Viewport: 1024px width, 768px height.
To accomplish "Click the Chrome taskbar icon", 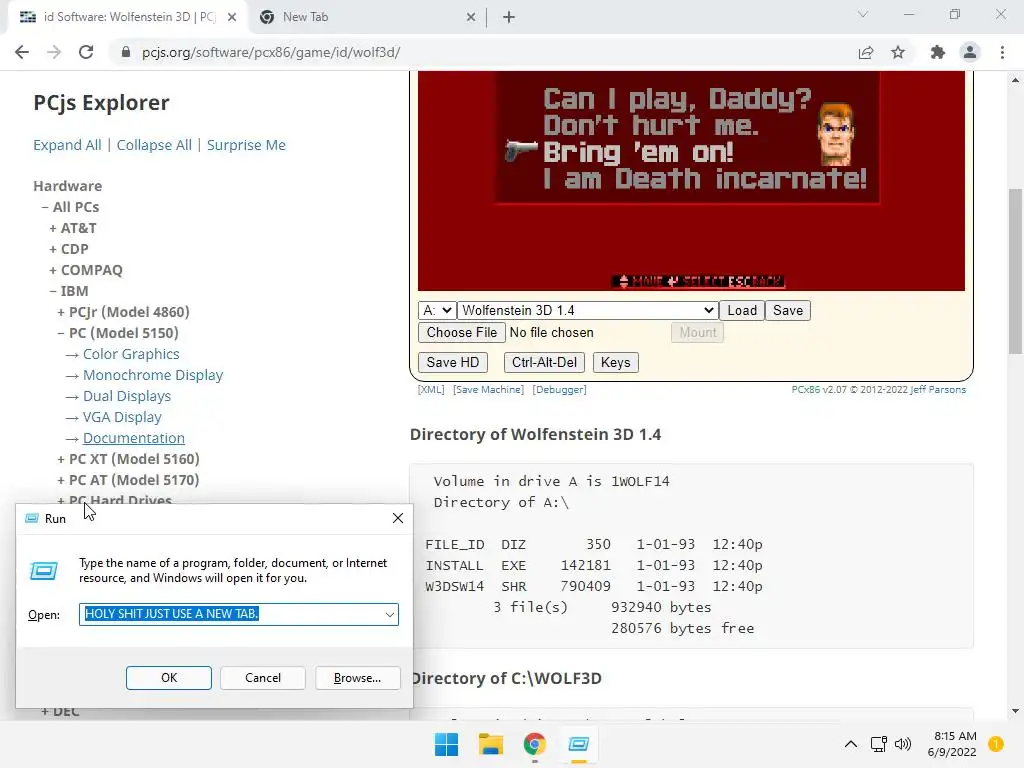I will (x=534, y=744).
